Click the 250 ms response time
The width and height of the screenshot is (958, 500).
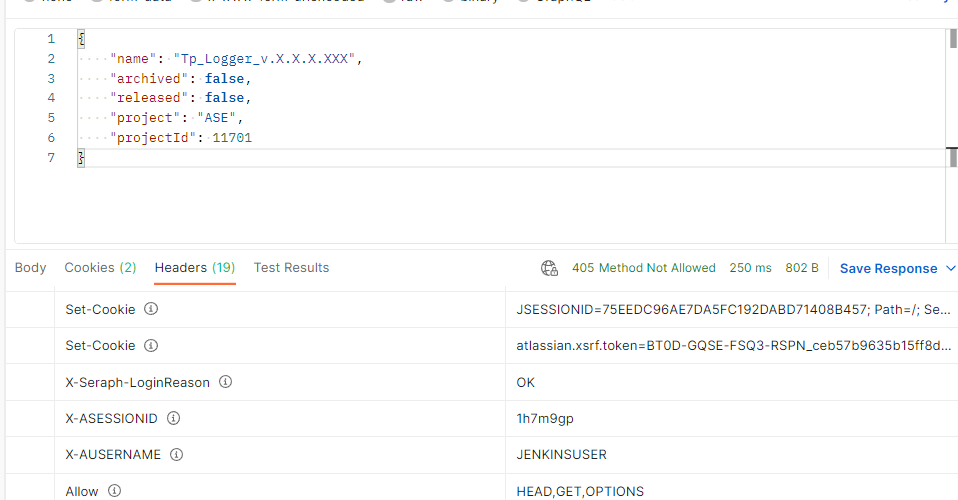750,268
